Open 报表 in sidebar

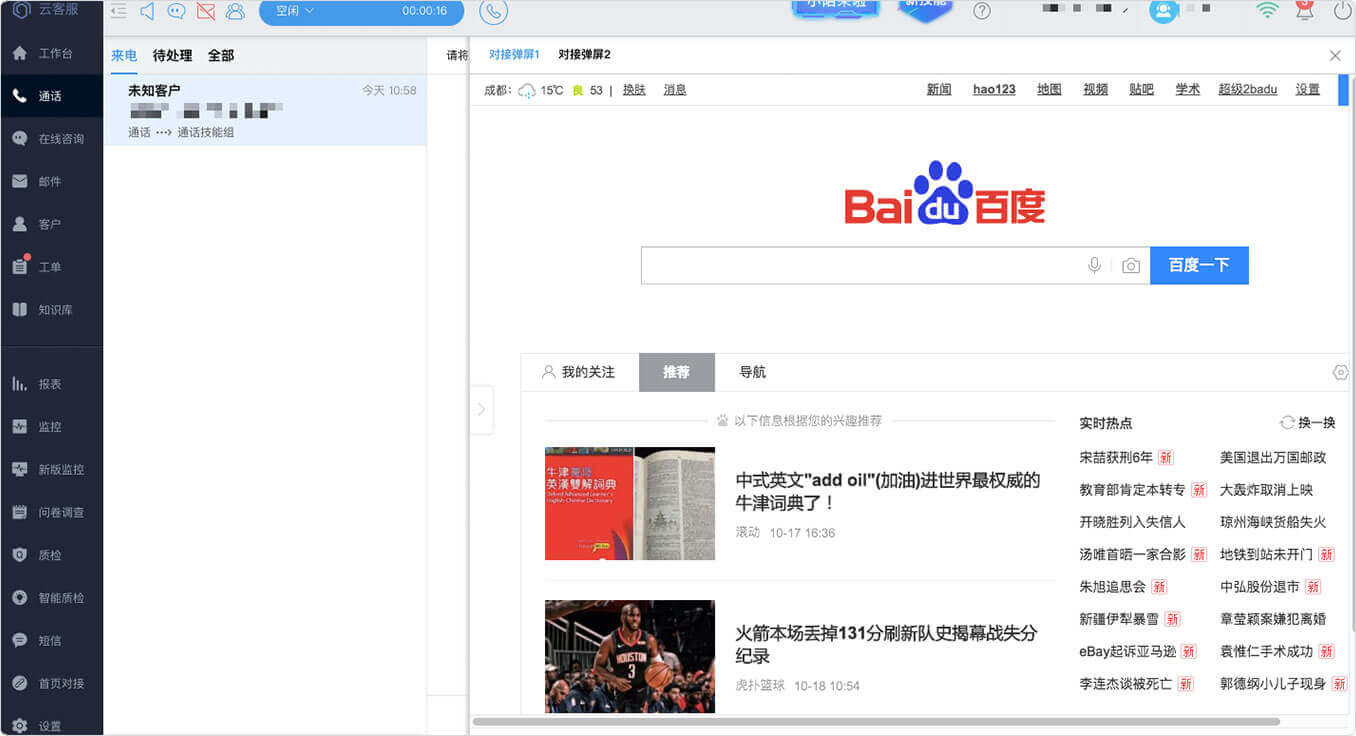[51, 384]
